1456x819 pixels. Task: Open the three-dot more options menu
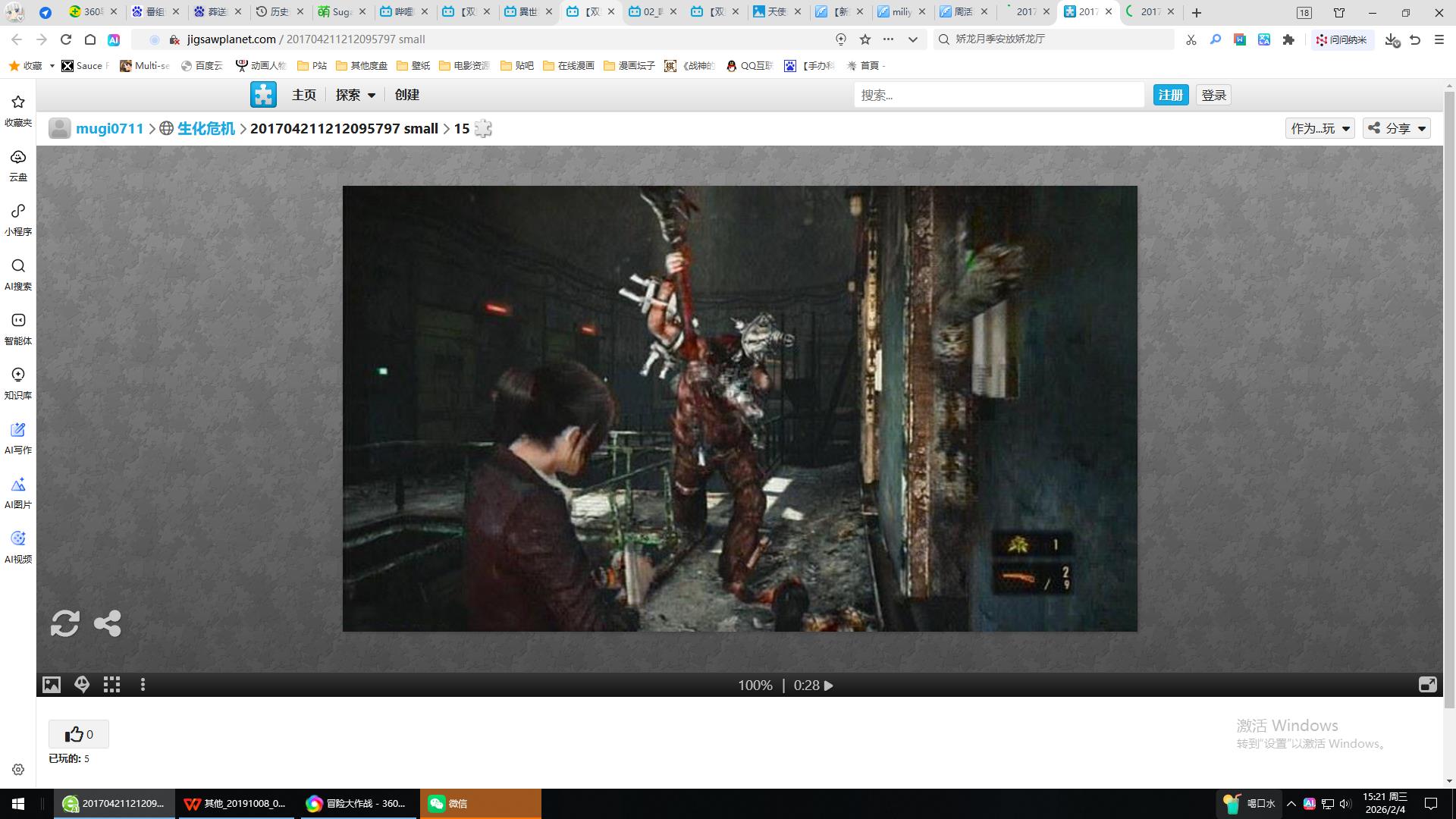[143, 685]
